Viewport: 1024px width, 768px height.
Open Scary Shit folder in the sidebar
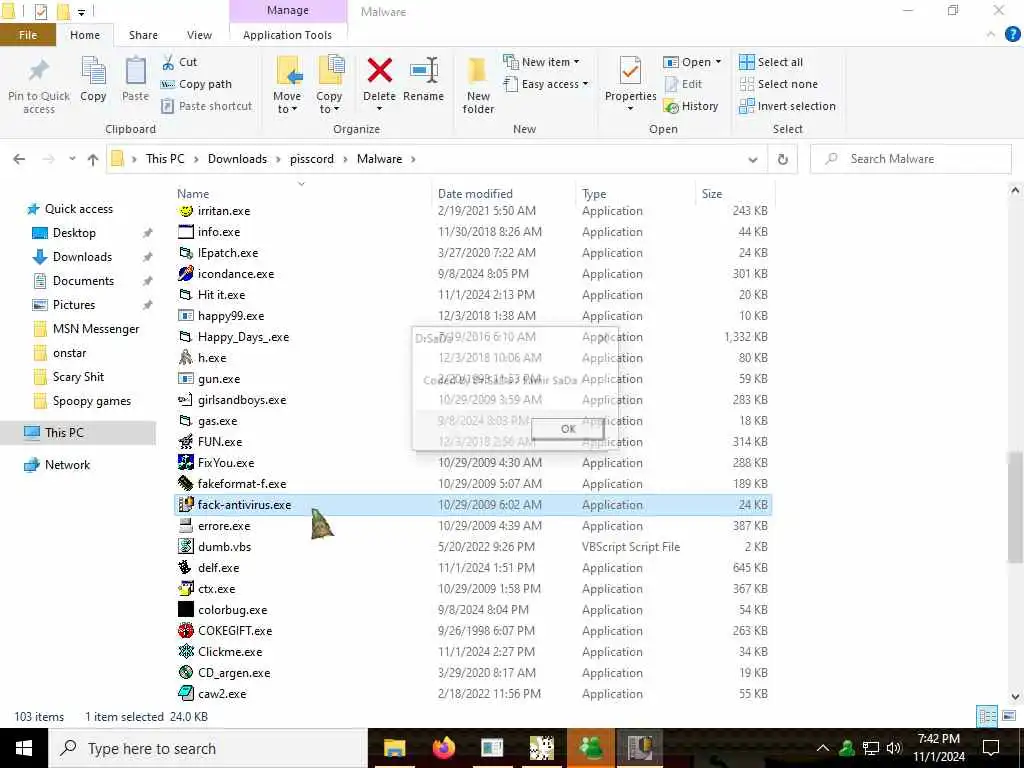[78, 377]
